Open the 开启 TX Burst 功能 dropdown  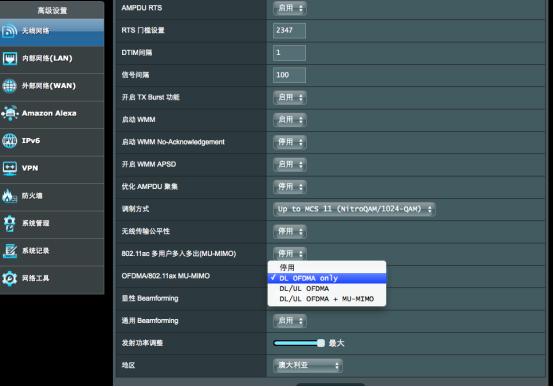tap(290, 97)
